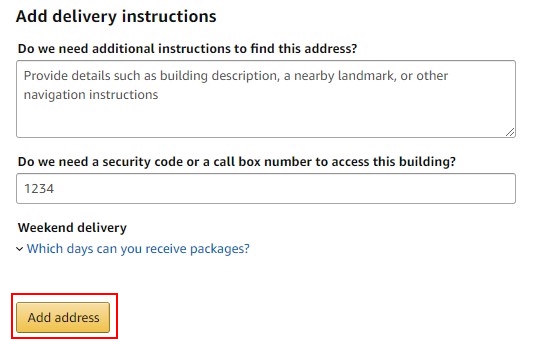The height and width of the screenshot is (362, 557).
Task: Expand the weekend delivery chevron arrow
Action: coord(20,249)
